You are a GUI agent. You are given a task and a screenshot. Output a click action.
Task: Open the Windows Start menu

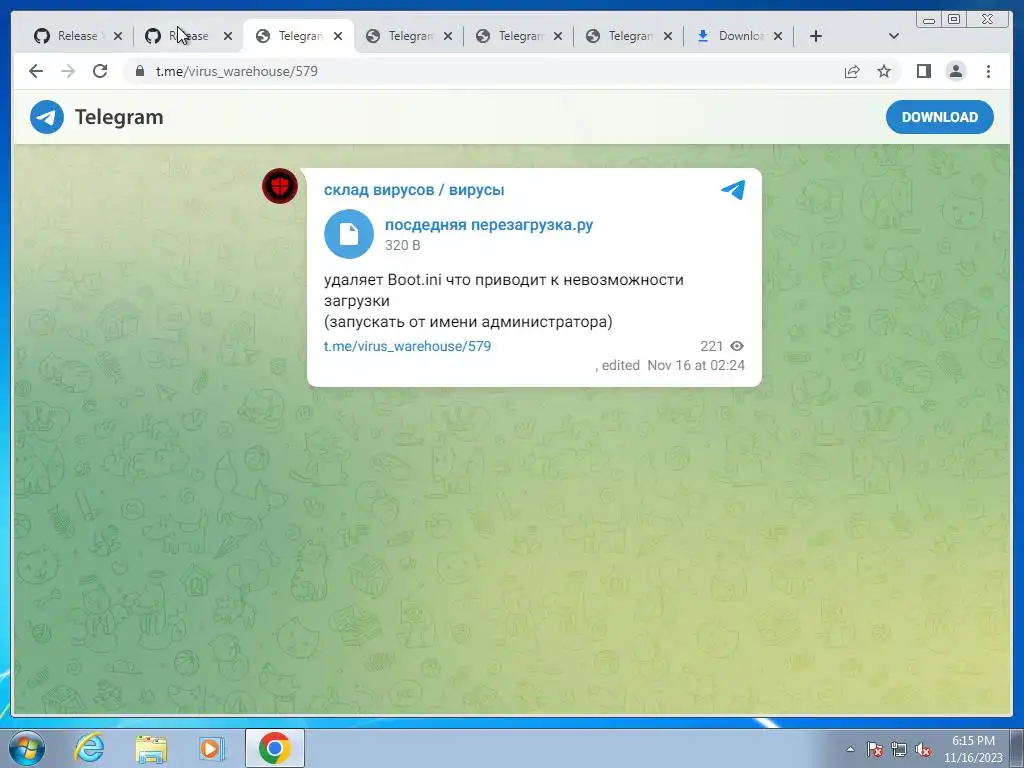27,748
